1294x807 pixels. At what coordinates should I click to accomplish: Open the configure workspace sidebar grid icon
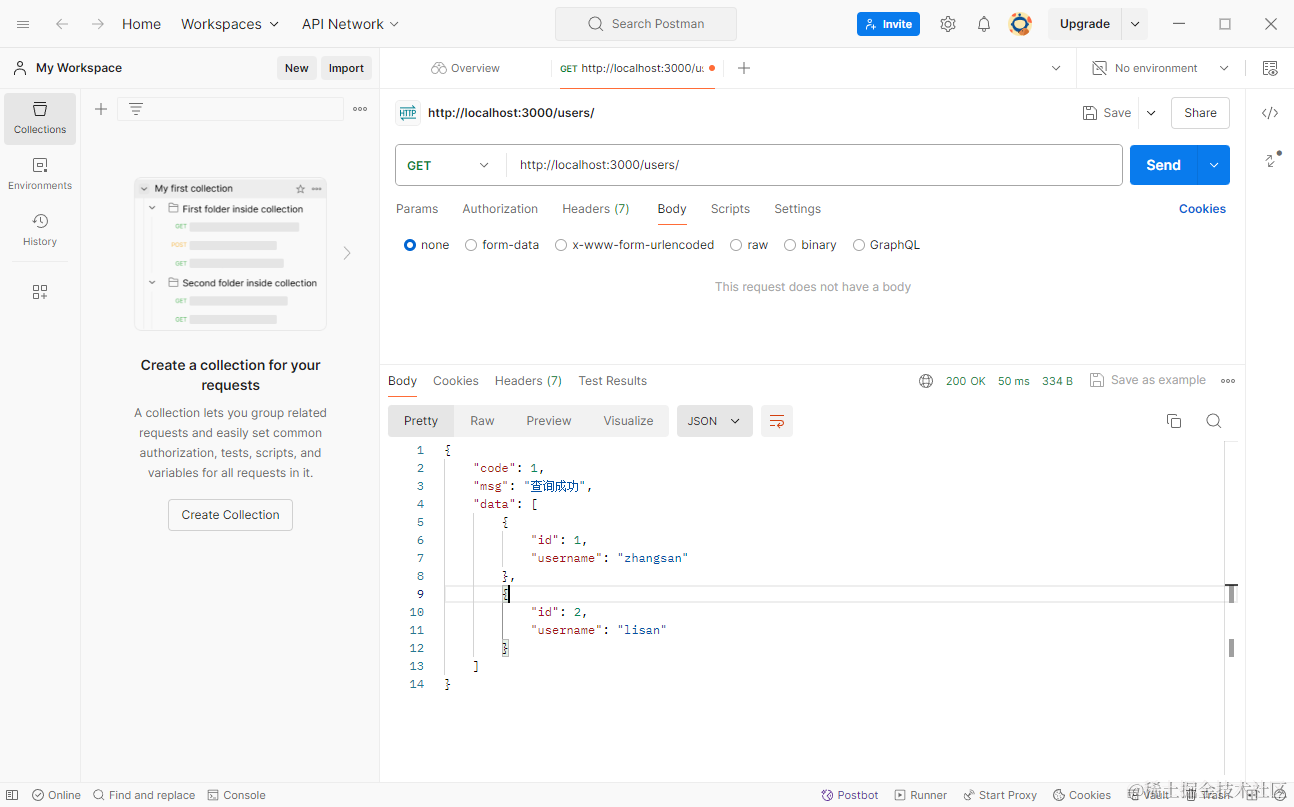click(40, 292)
